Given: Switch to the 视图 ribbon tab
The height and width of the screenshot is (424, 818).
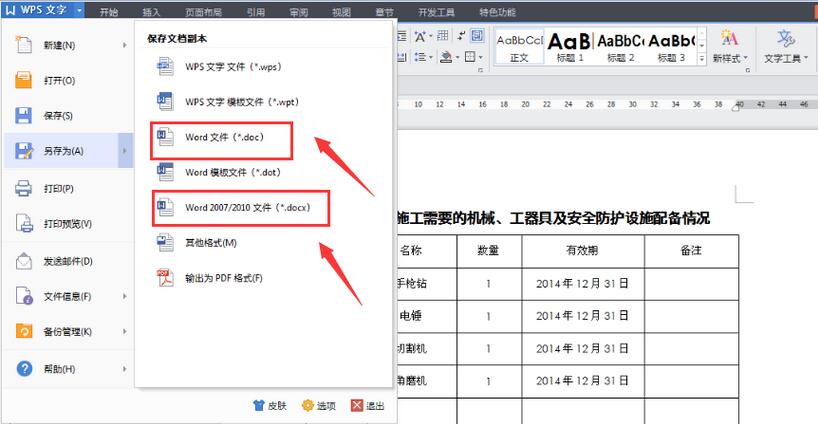Looking at the screenshot, I should pyautogui.click(x=341, y=12).
